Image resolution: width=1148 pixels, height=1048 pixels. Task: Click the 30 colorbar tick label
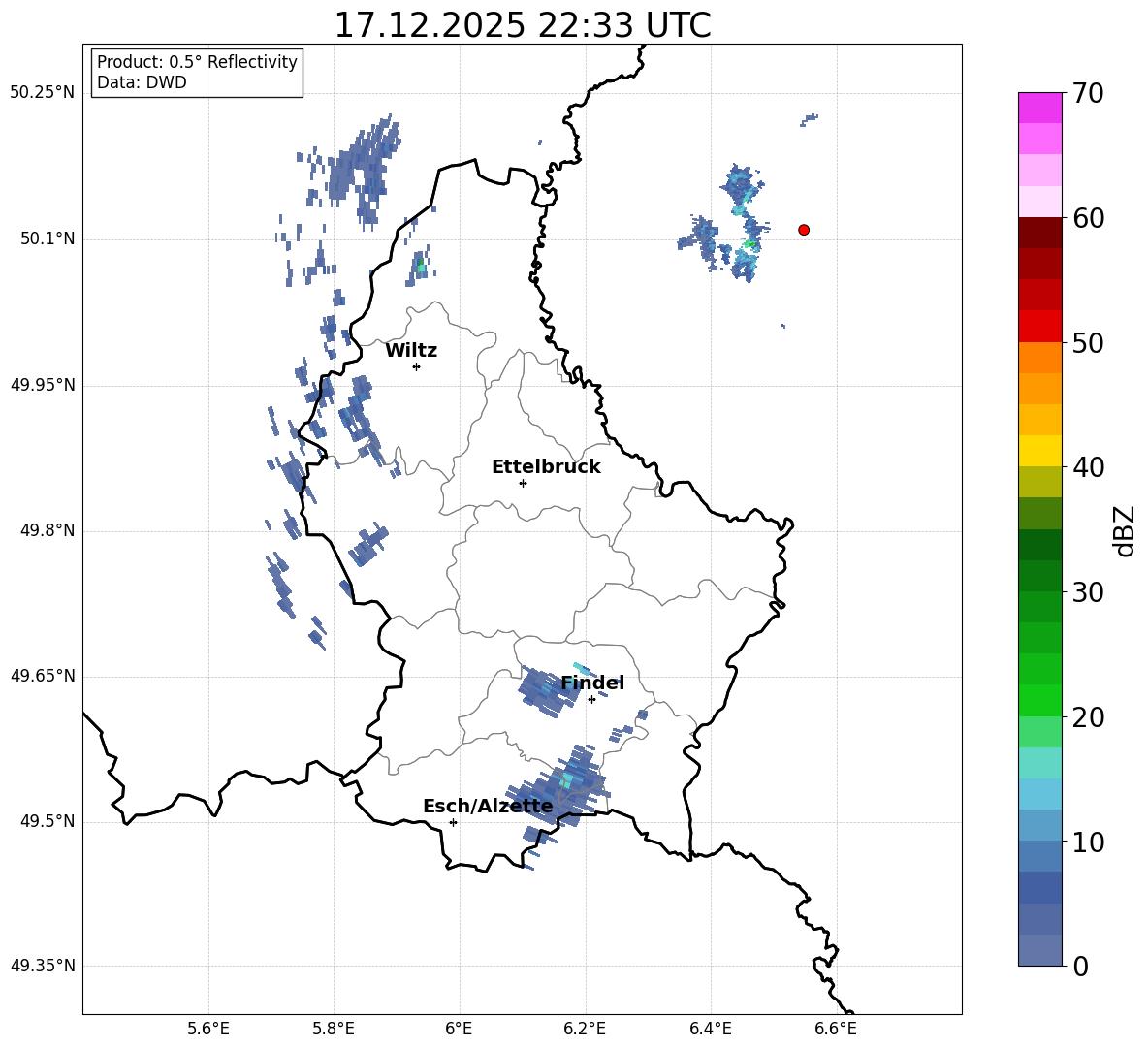pos(1088,592)
